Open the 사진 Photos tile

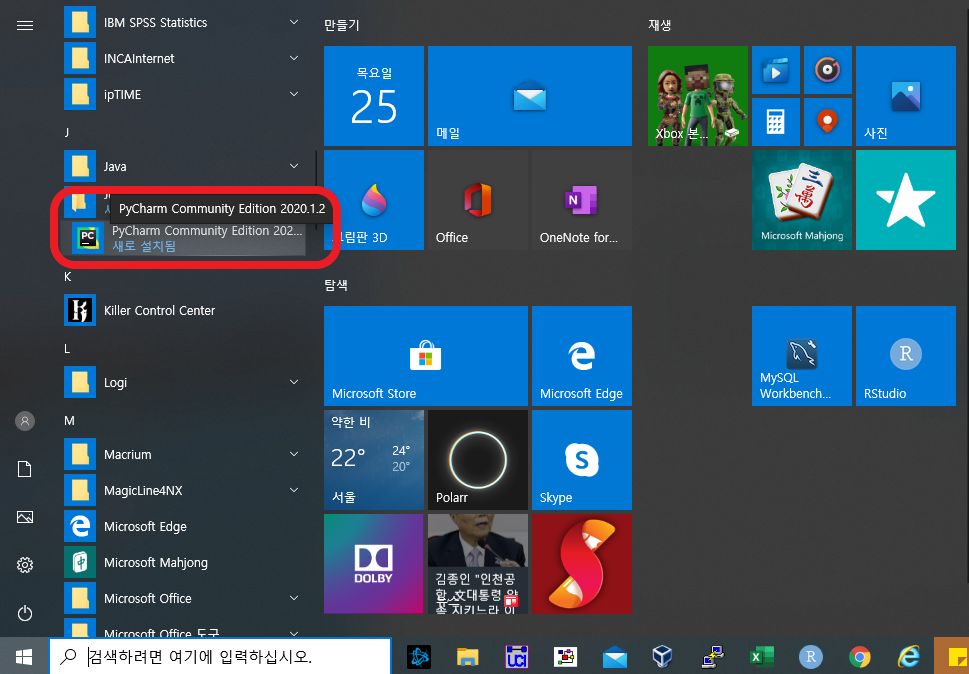tap(905, 96)
